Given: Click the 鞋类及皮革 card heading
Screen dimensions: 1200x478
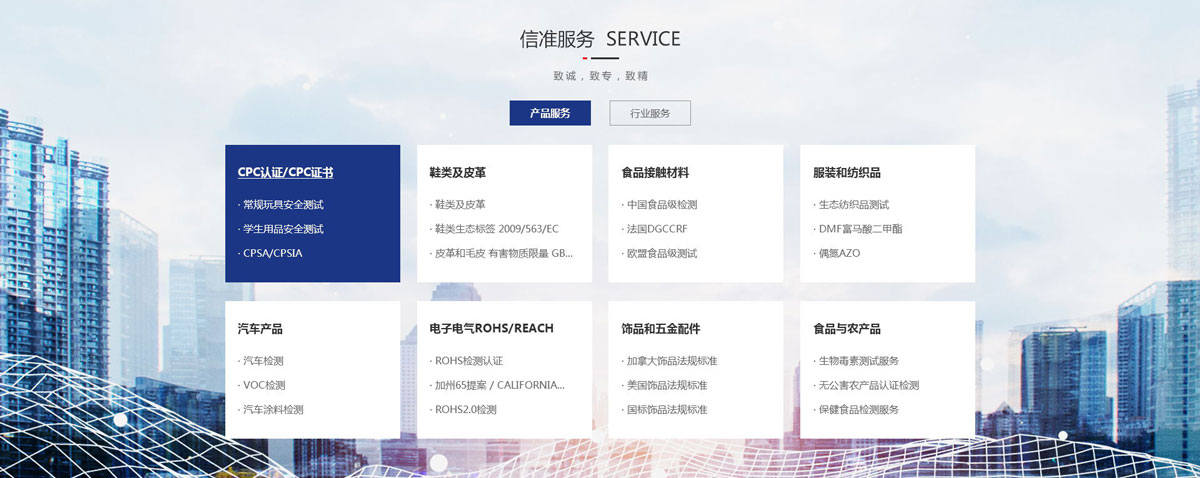Looking at the screenshot, I should click(x=458, y=172).
